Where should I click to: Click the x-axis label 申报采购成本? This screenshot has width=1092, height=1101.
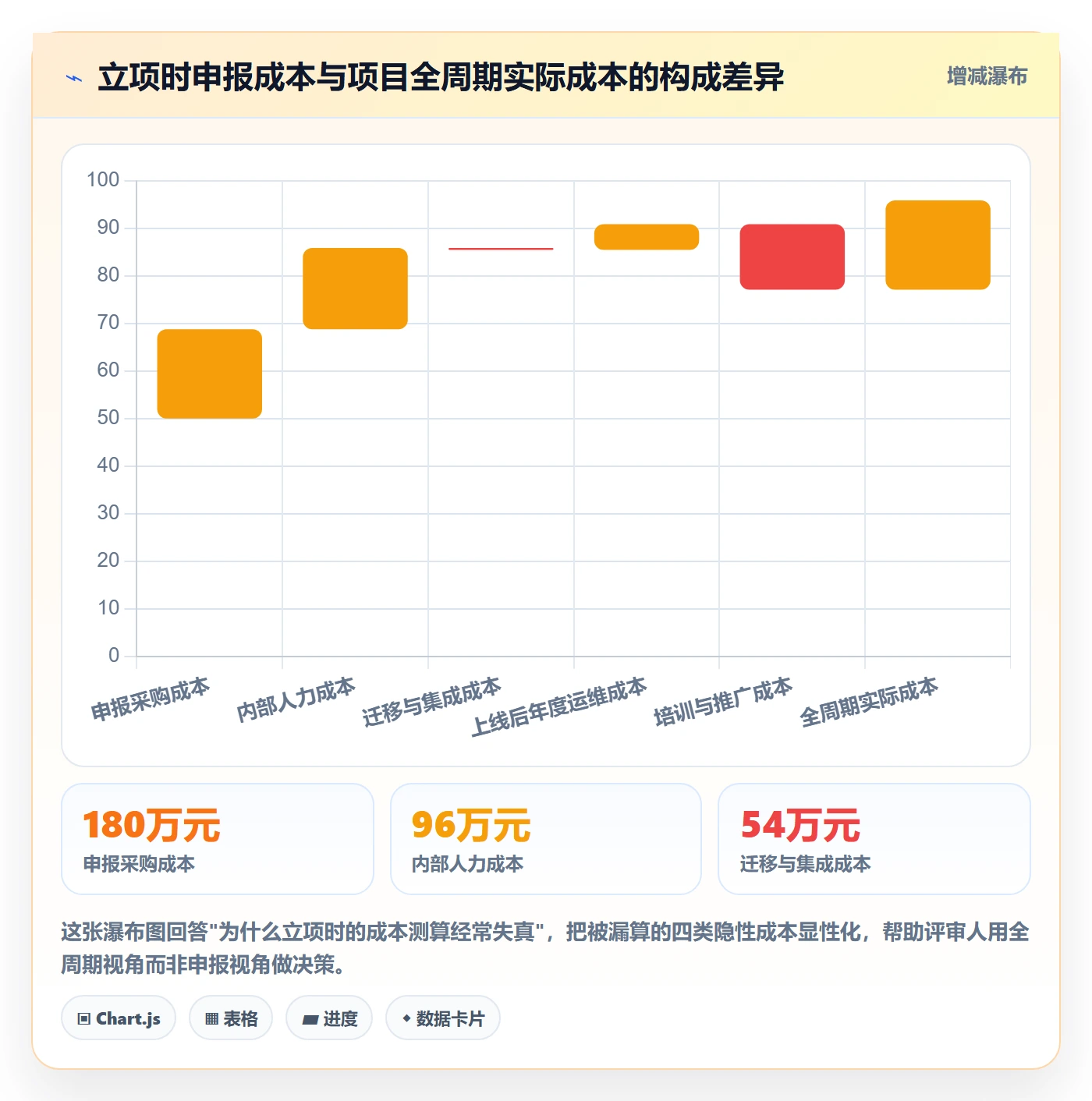[151, 699]
